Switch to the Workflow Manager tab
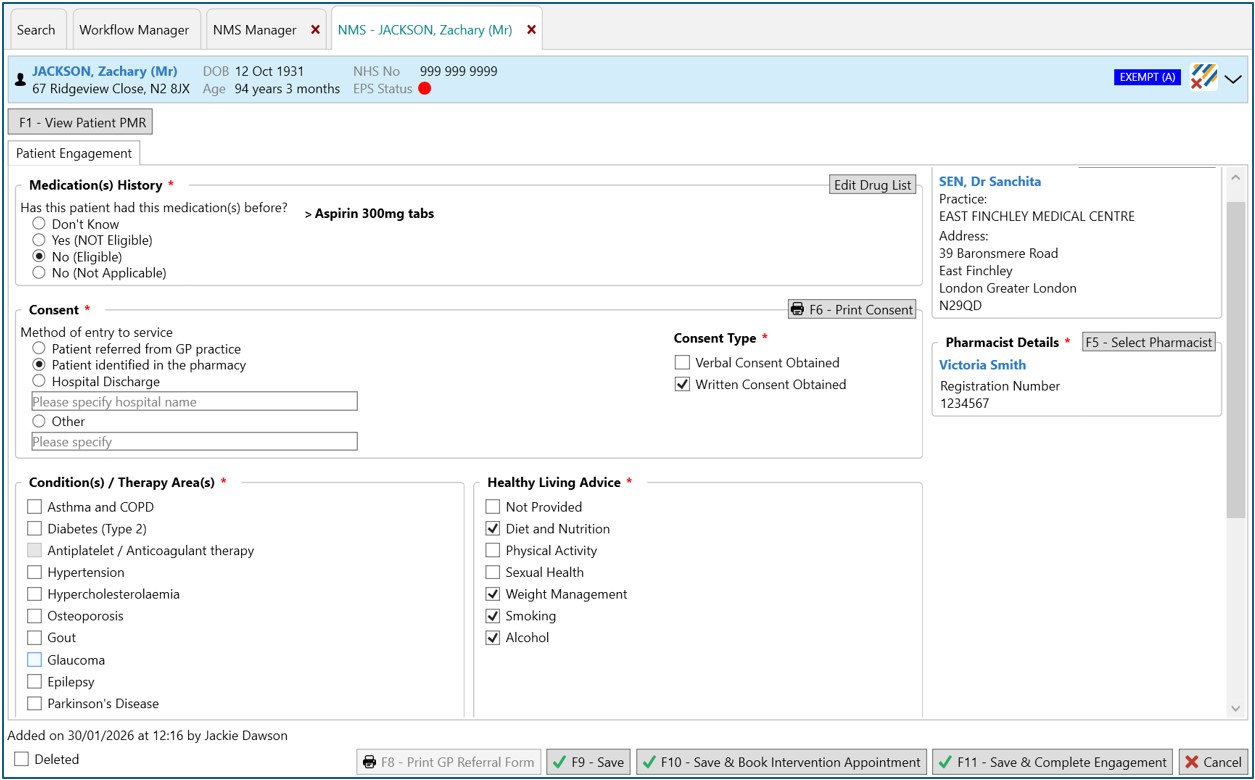Image resolution: width=1255 pixels, height=780 pixels. coord(136,29)
